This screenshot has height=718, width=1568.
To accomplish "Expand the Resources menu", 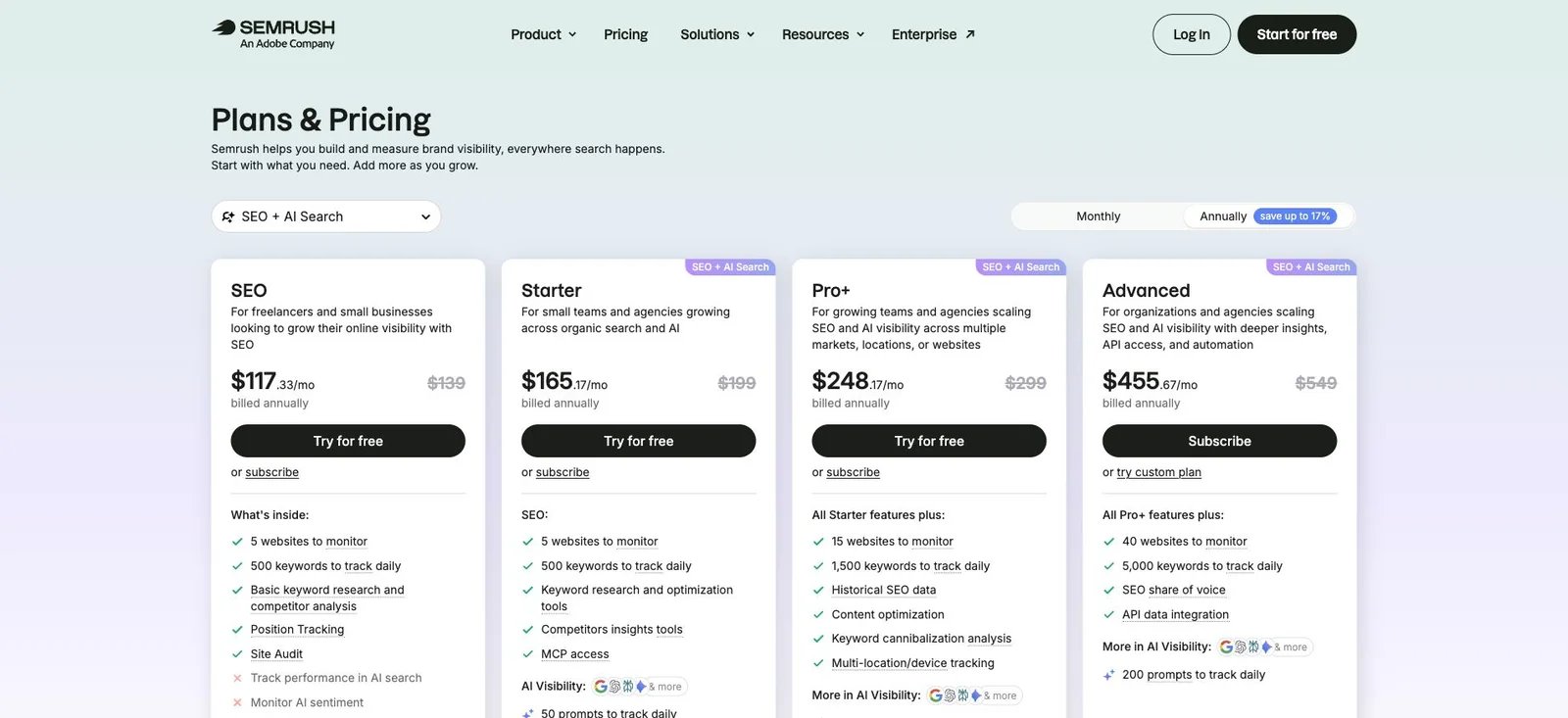I will pyautogui.click(x=823, y=34).
